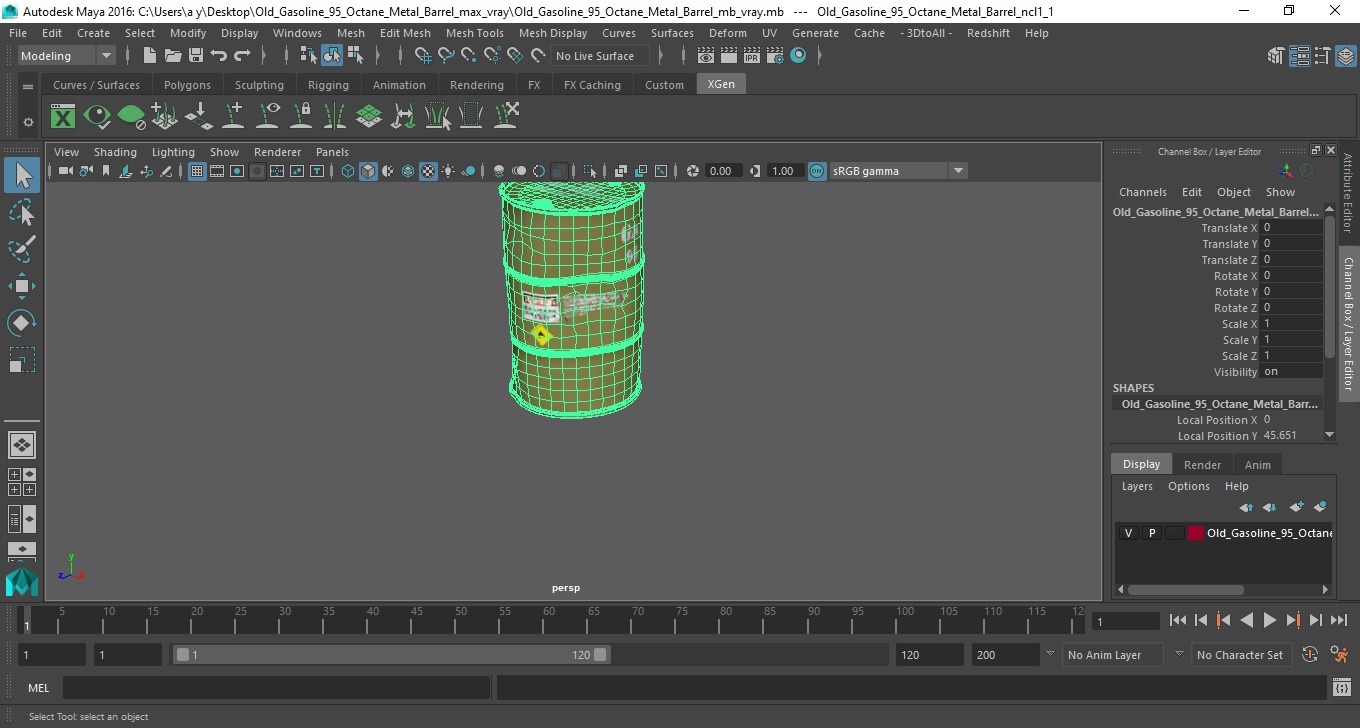The image size is (1360, 728).
Task: Toggle layer playback P box
Action: tap(1151, 533)
